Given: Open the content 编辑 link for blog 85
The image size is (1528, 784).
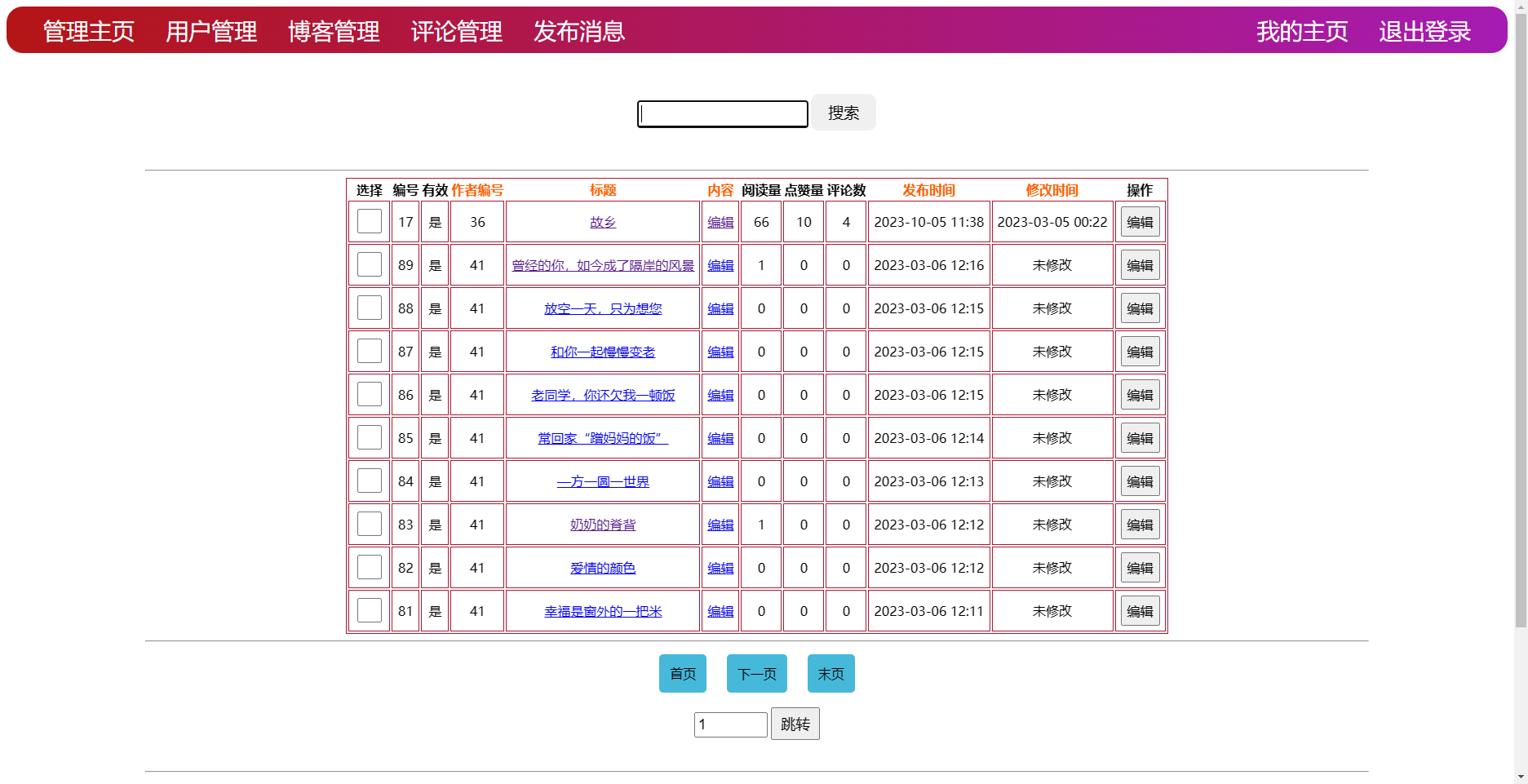Looking at the screenshot, I should (720, 438).
